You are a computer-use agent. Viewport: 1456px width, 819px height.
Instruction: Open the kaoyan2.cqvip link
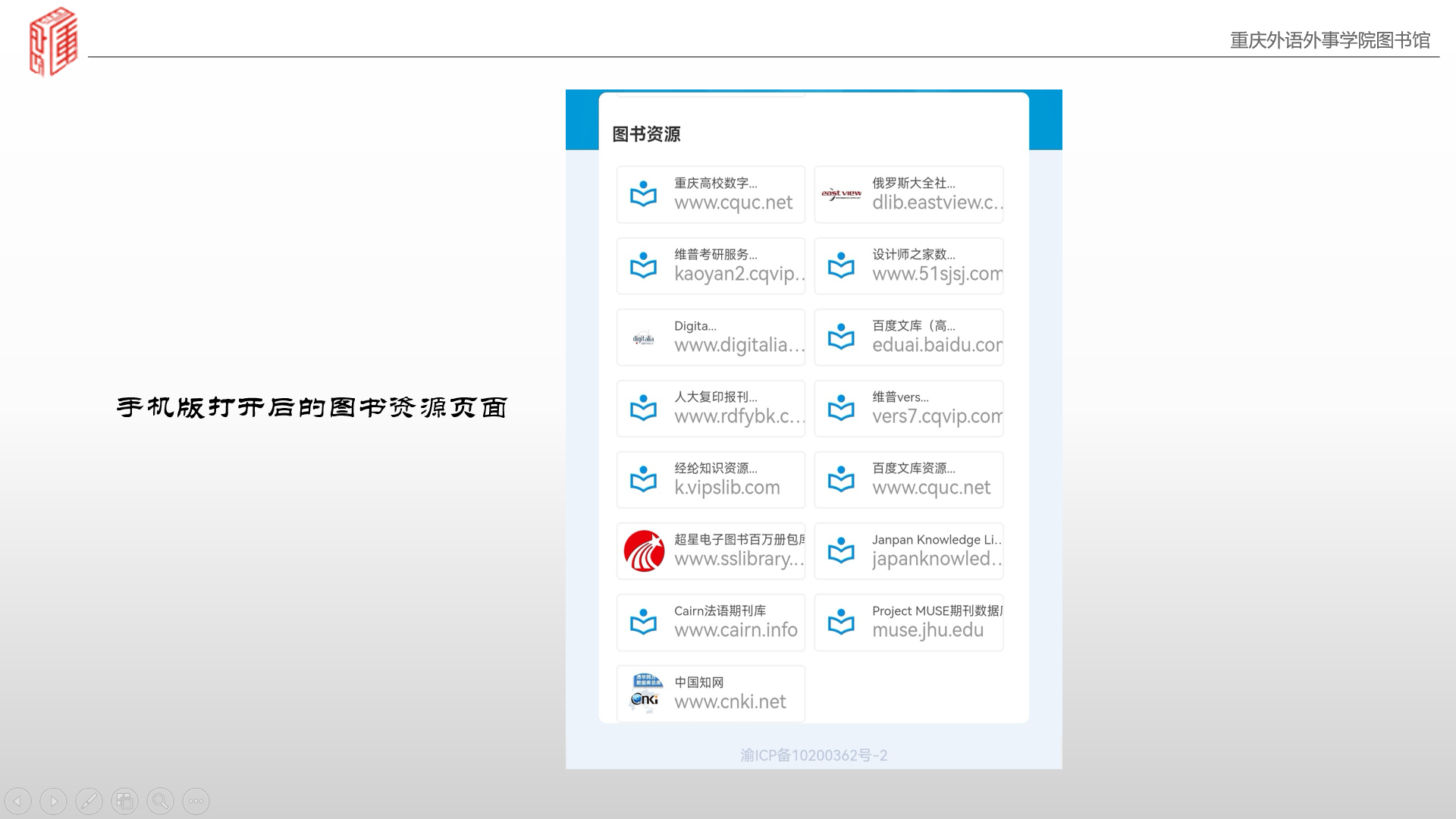[739, 274]
